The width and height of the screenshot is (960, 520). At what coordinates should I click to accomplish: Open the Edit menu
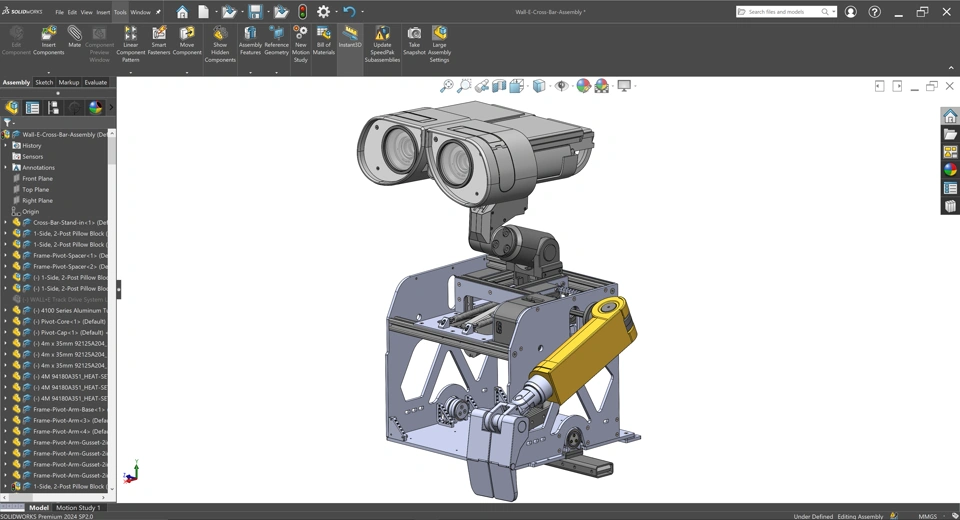tap(72, 12)
